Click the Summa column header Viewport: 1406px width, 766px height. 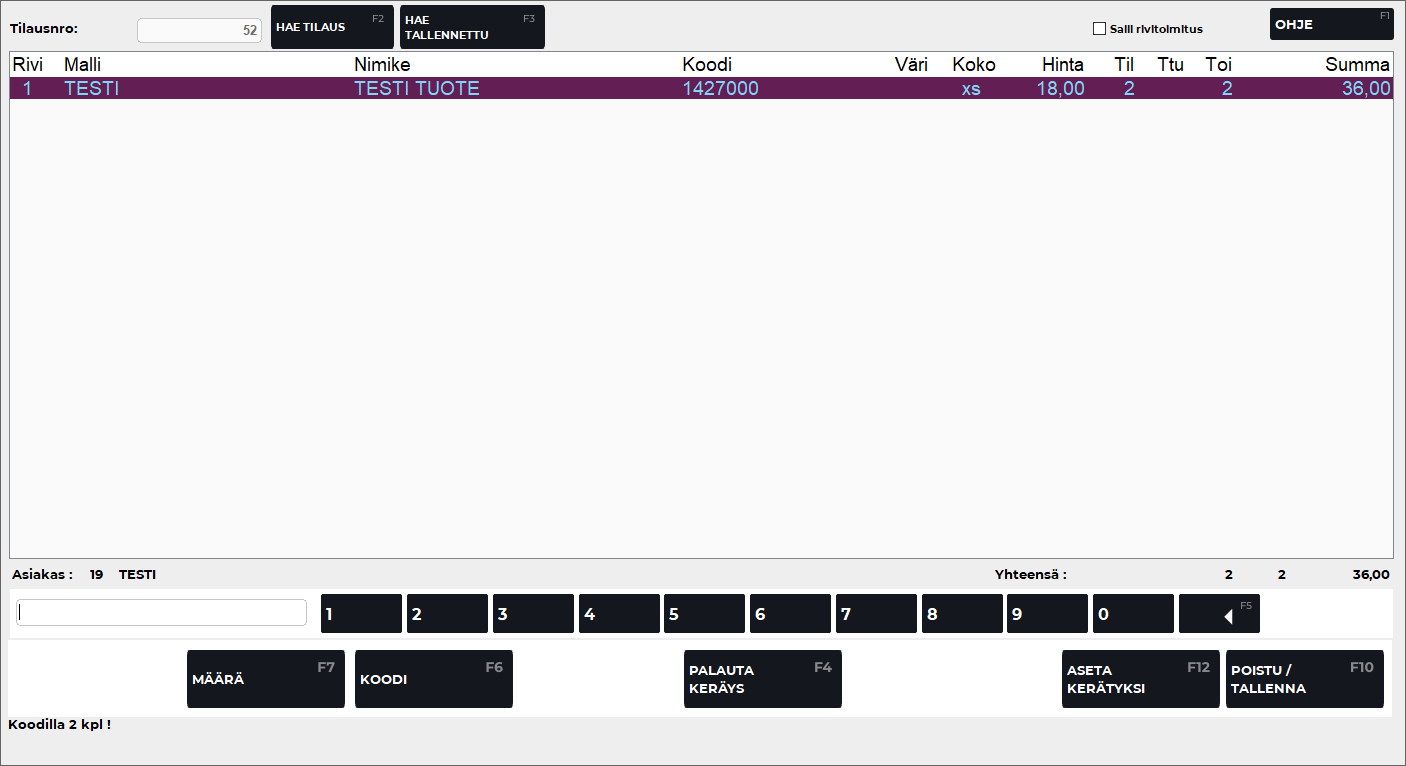coord(1357,65)
